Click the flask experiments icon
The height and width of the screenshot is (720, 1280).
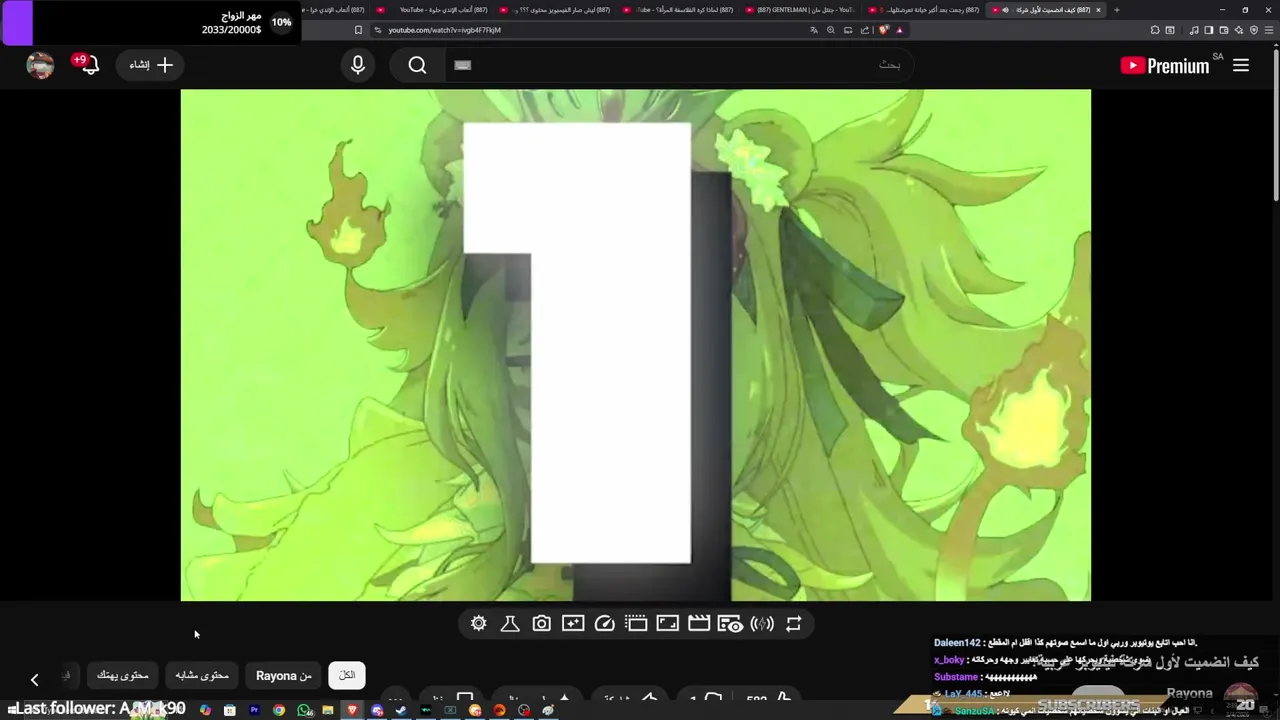coord(510,624)
